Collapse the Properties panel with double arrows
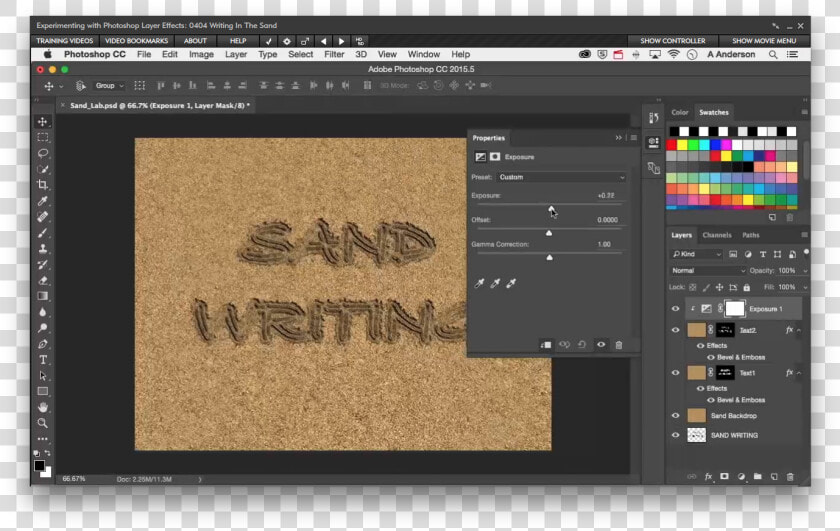 (619, 138)
